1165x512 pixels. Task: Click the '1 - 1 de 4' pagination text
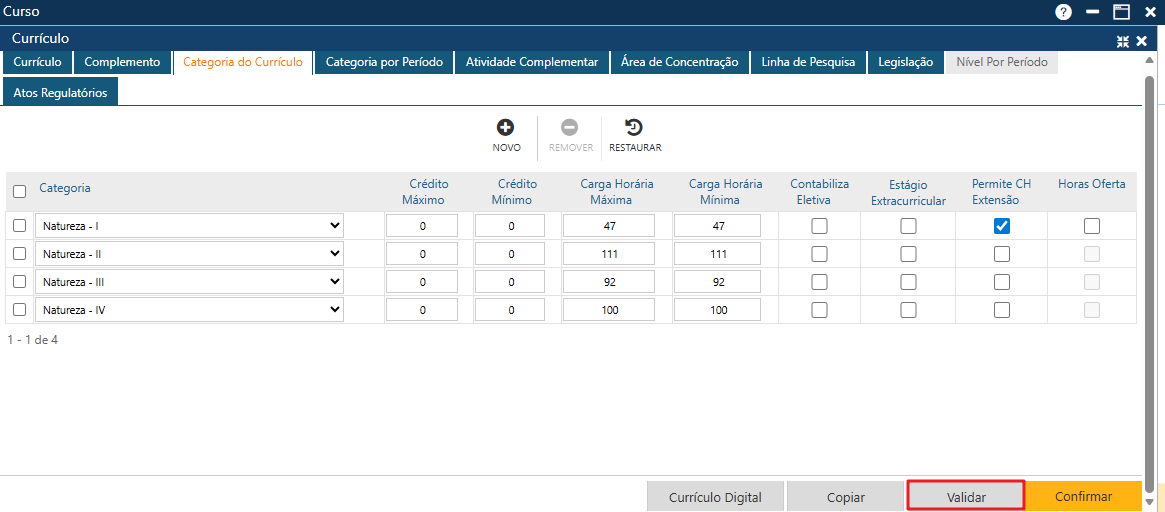[33, 340]
